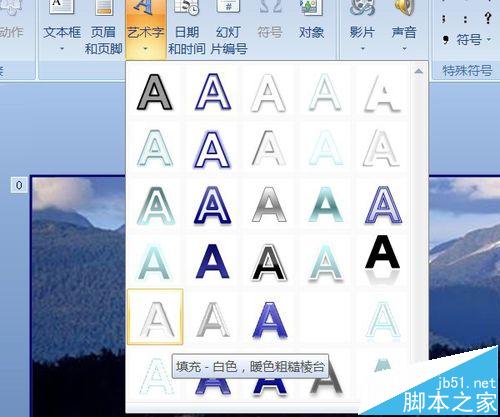The width and height of the screenshot is (500, 417).
Task: Select dotted outline WordArt in bottom row
Action: (x=155, y=376)
